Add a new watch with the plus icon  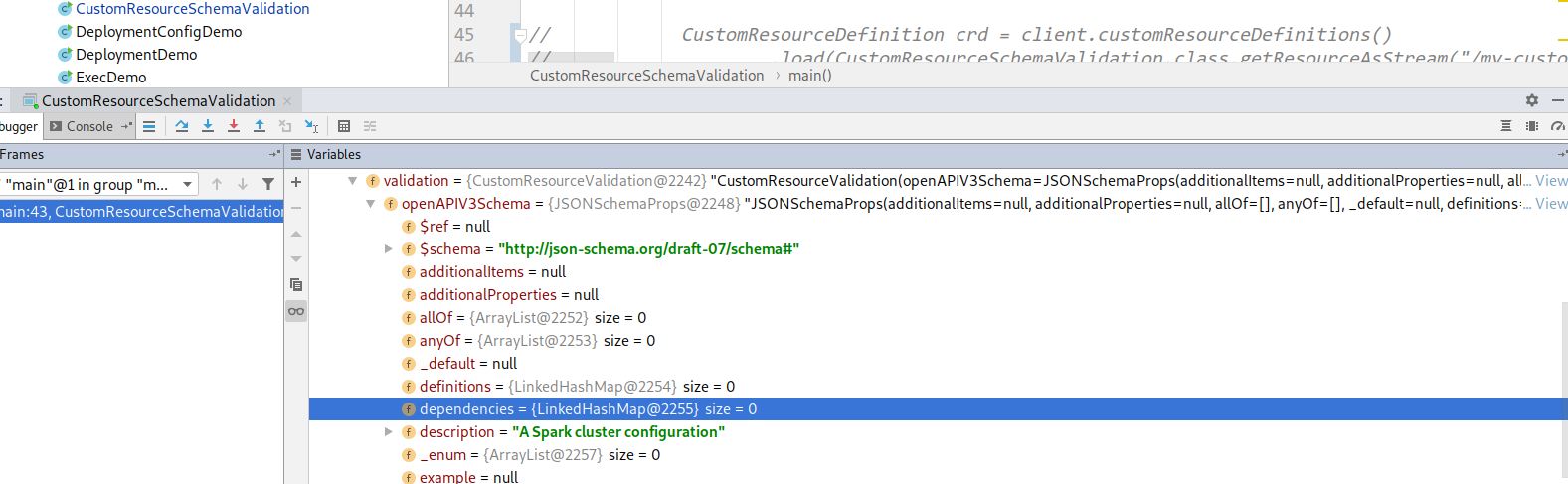pos(296,182)
